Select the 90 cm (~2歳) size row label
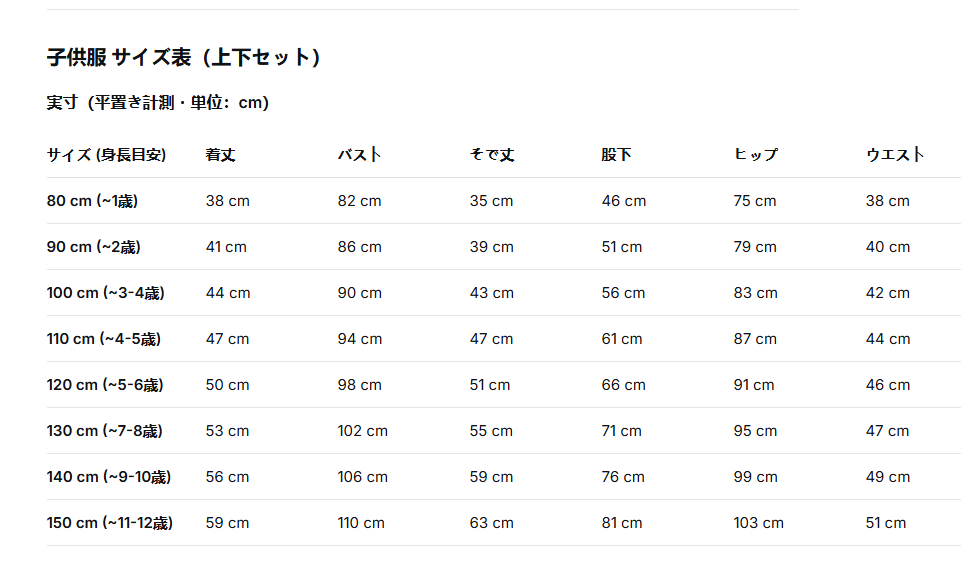This screenshot has height=569, width=961. pyautogui.click(x=94, y=246)
